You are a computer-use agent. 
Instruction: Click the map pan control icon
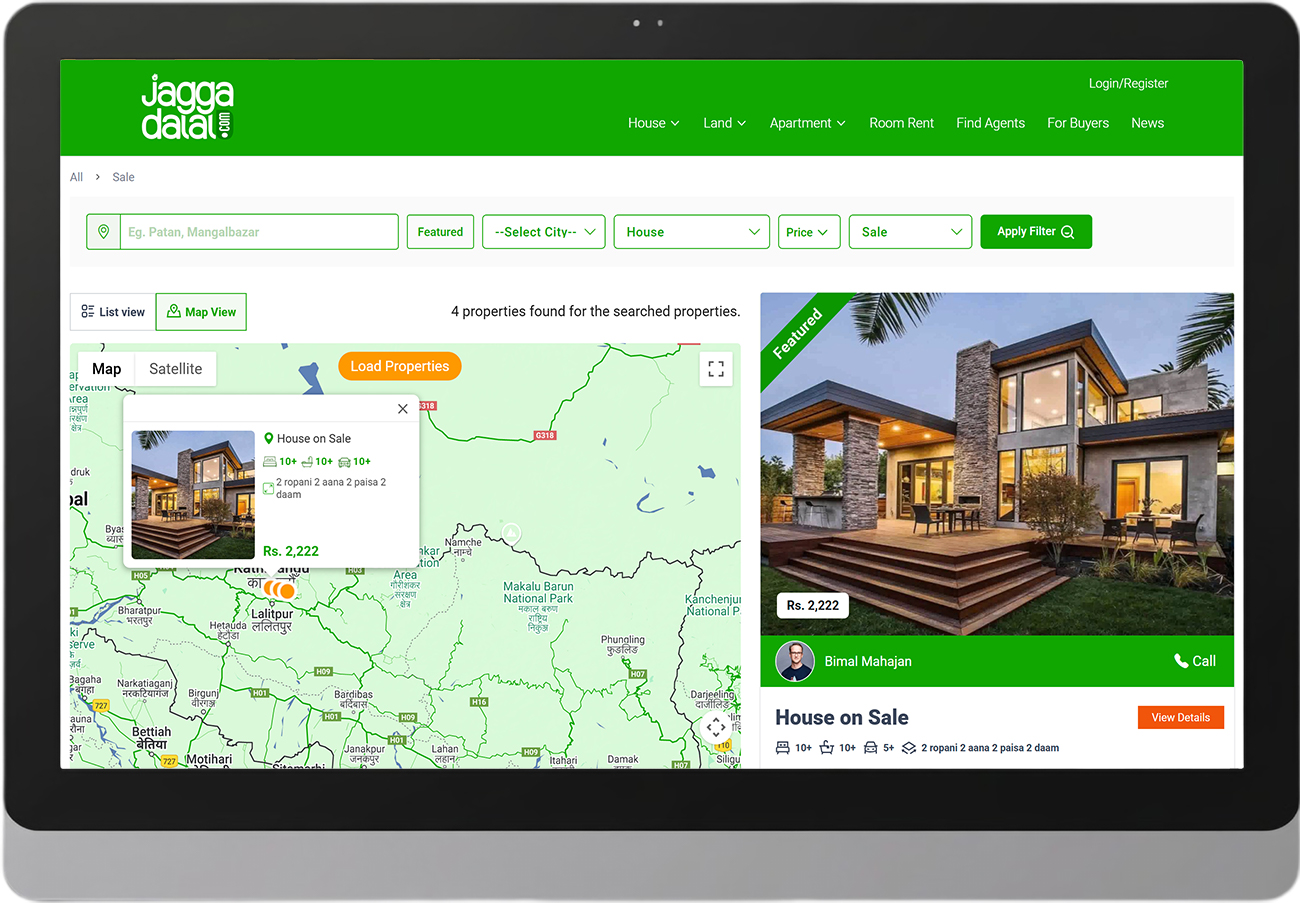[x=715, y=728]
